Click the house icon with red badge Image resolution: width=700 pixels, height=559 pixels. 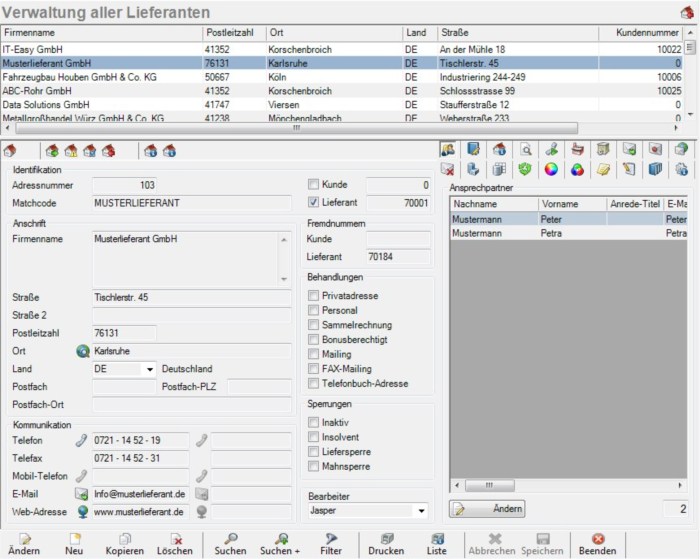pos(108,151)
